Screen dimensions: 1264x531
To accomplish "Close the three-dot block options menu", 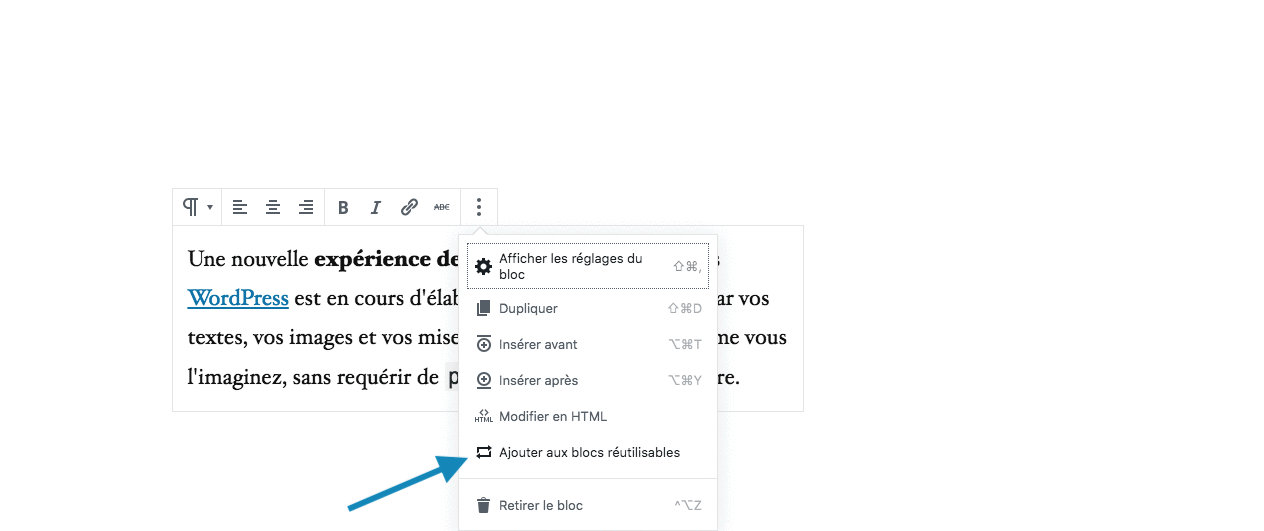I will tap(479, 207).
